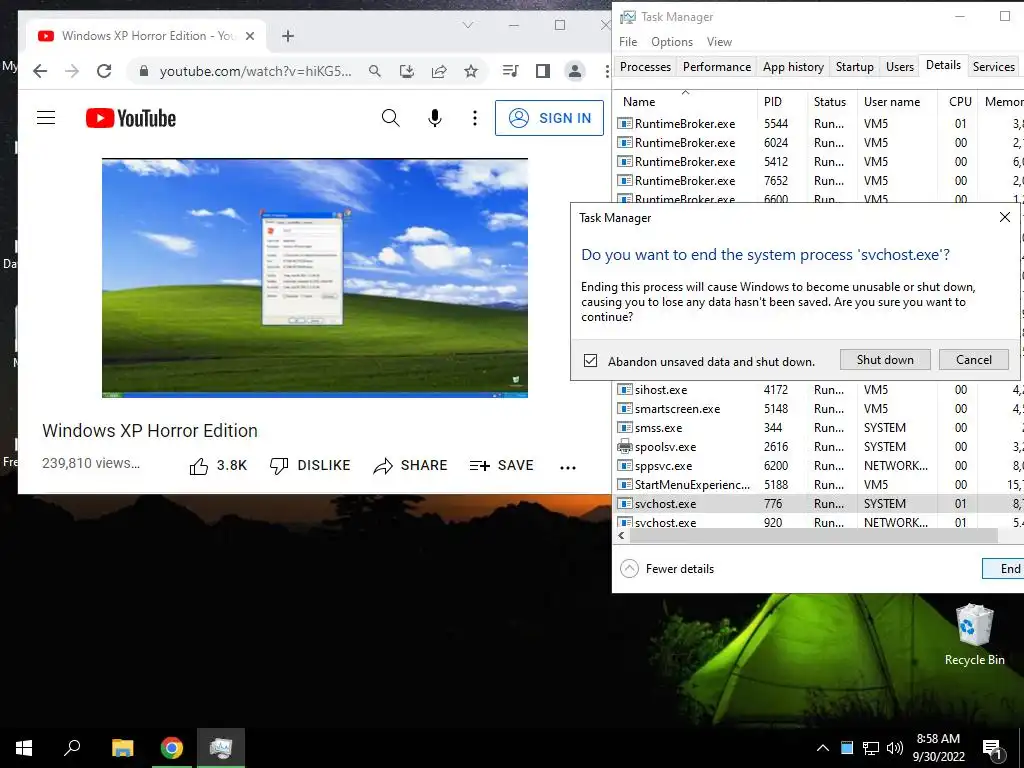Toggle Chrome side panel icon

[x=543, y=71]
